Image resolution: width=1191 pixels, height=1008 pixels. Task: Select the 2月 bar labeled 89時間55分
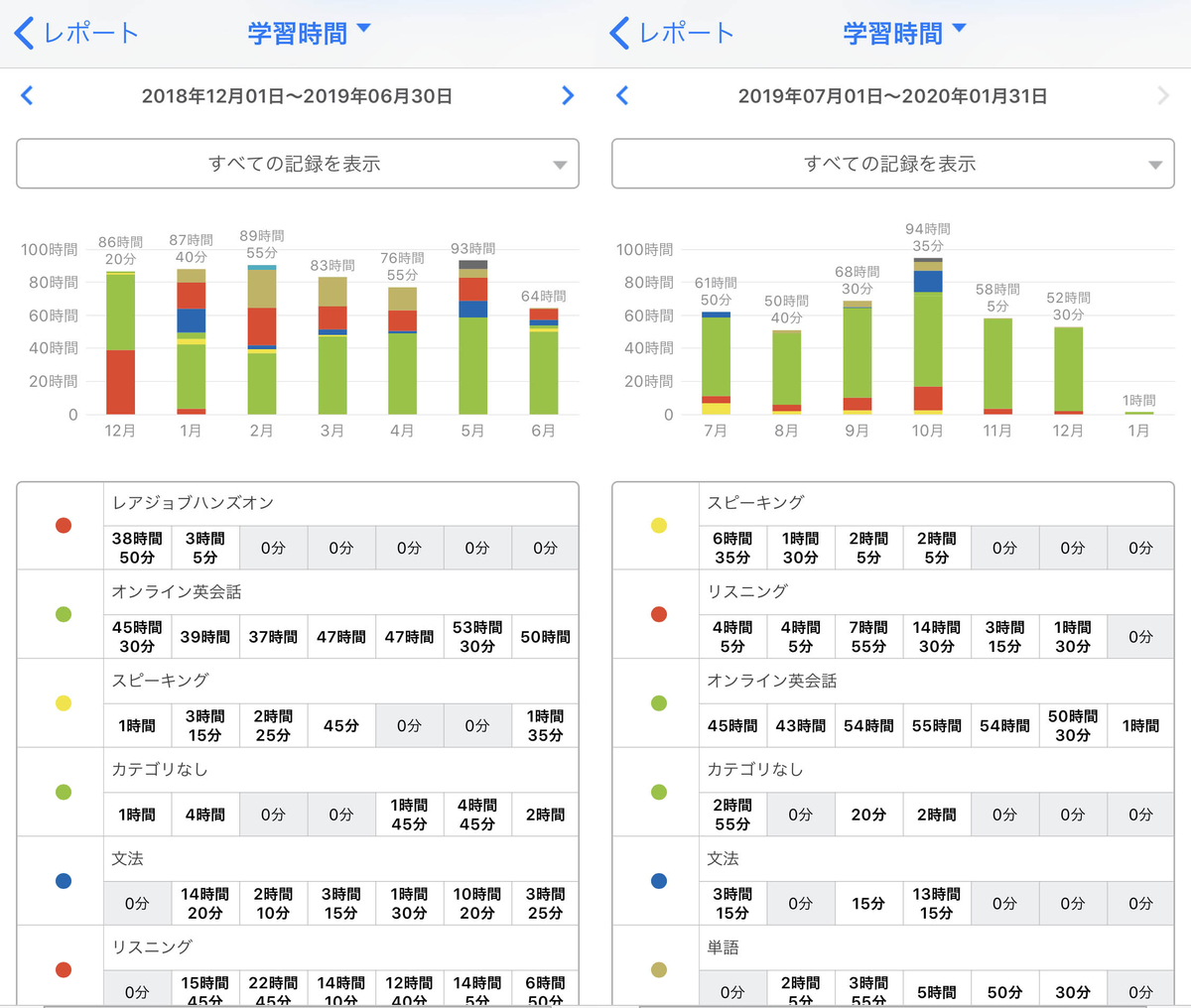pos(261,339)
